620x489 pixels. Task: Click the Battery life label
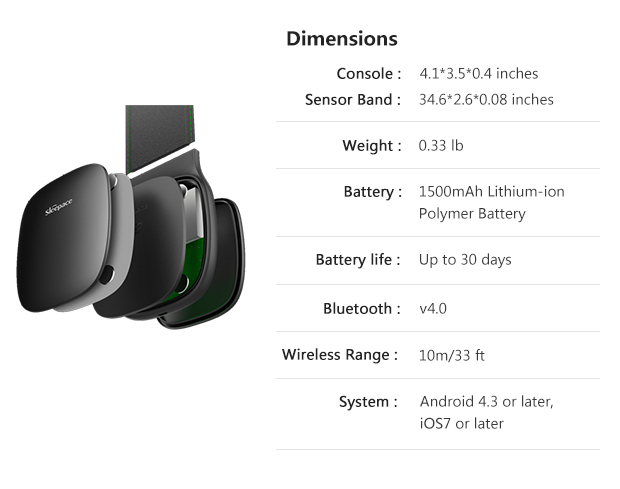point(358,260)
